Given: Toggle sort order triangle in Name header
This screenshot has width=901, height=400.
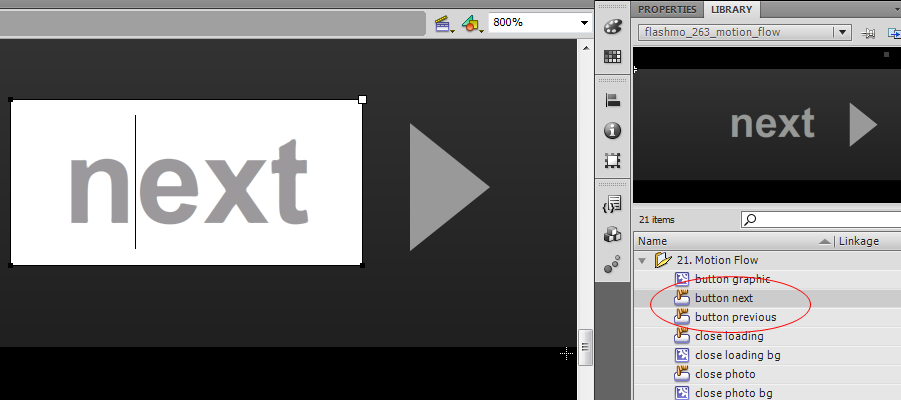Looking at the screenshot, I should [825, 241].
